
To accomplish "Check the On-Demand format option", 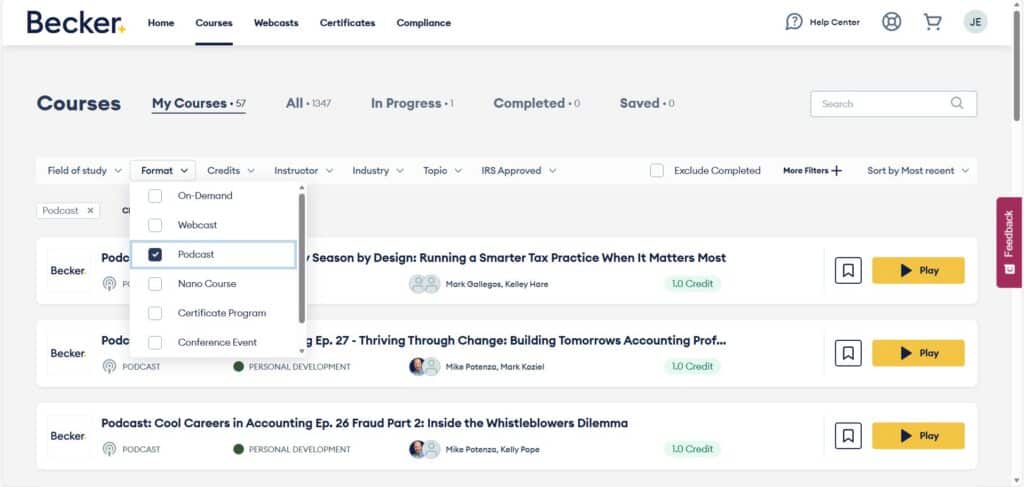I will coord(155,196).
